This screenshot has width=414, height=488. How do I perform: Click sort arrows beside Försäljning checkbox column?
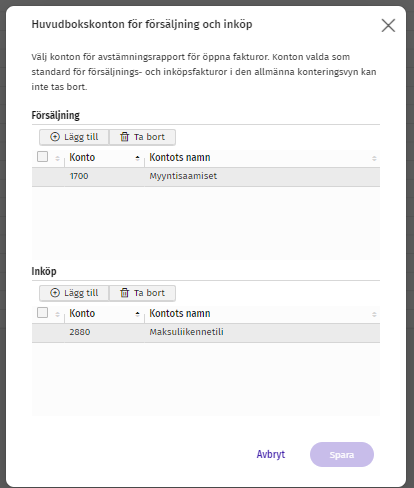pyautogui.click(x=57, y=158)
